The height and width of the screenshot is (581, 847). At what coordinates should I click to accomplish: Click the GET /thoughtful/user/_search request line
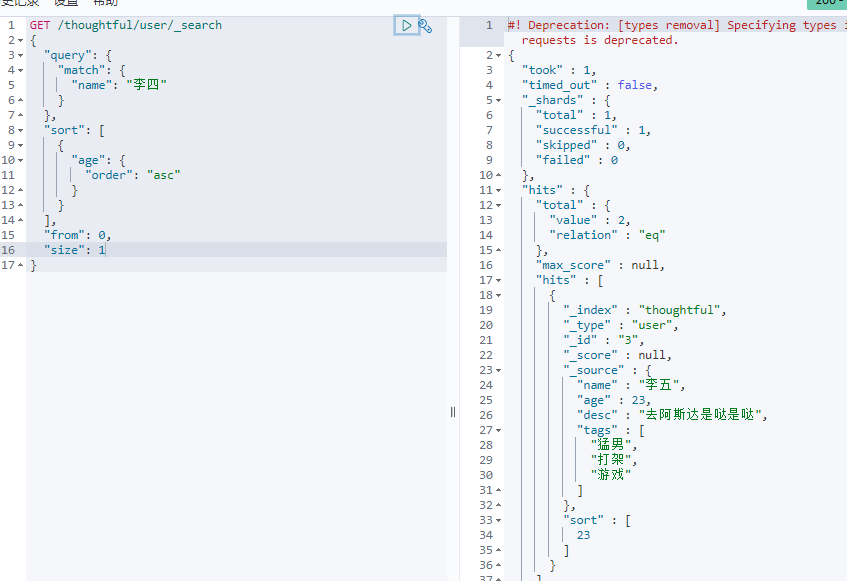126,25
